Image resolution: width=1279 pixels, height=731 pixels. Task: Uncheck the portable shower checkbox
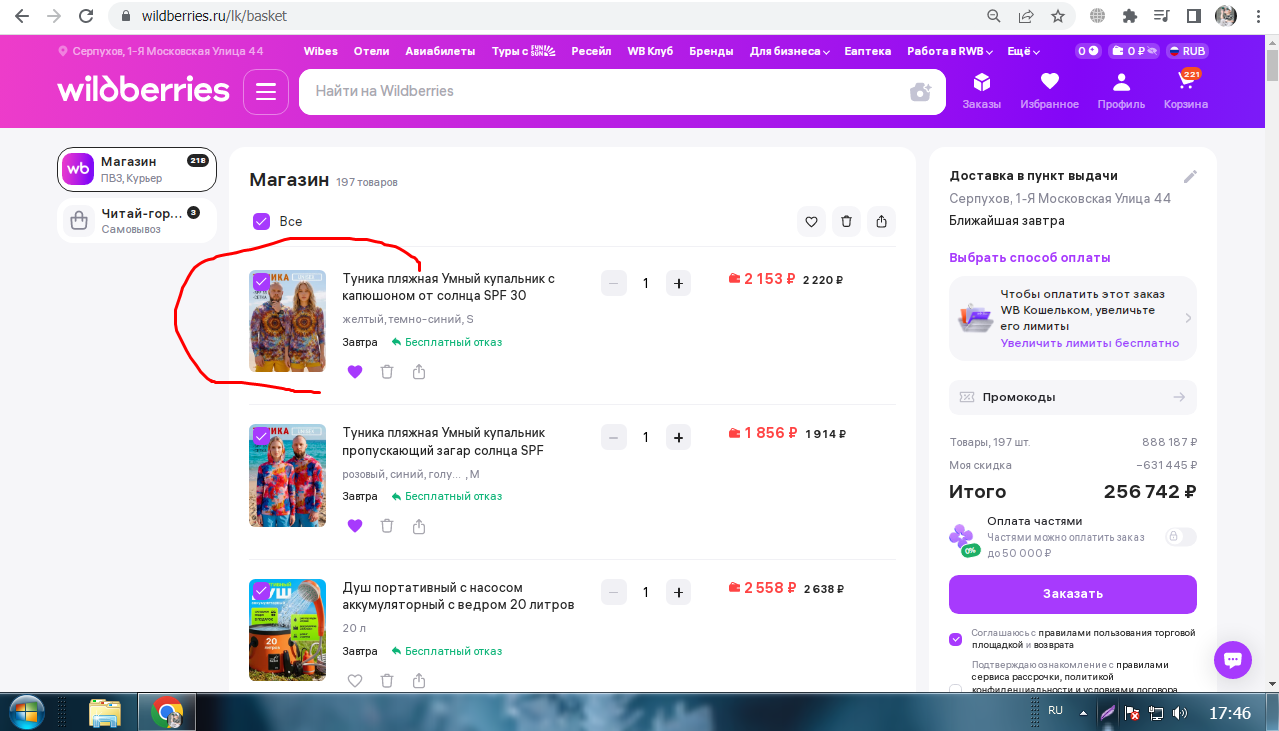261,591
